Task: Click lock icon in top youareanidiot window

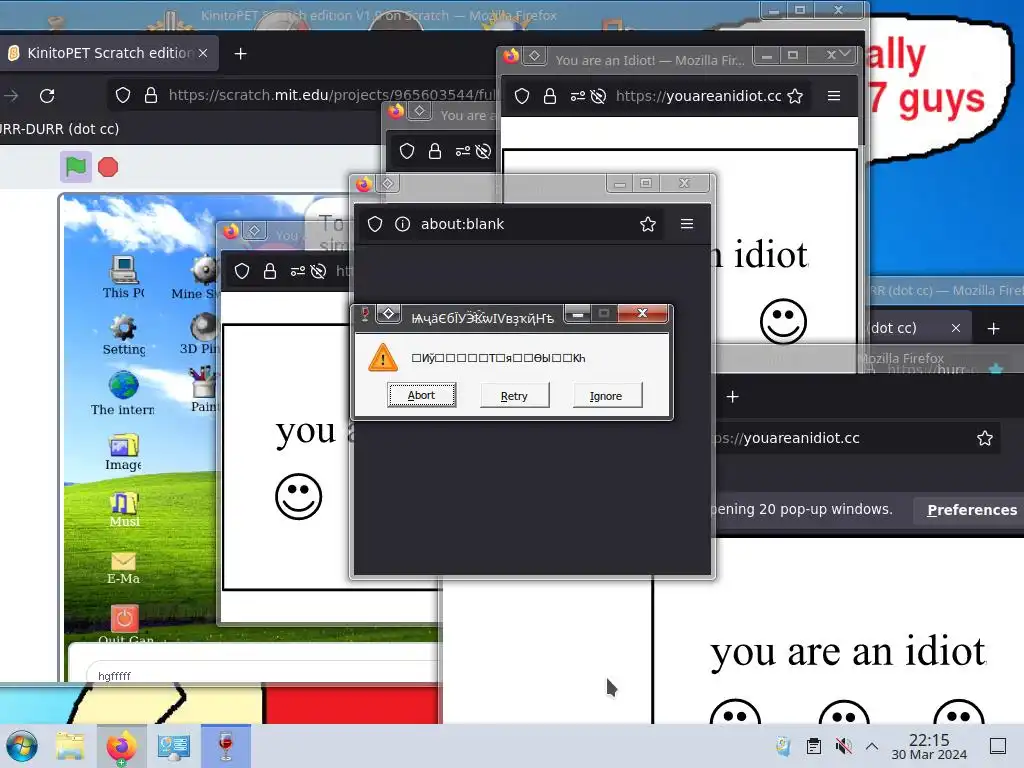Action: coord(550,96)
